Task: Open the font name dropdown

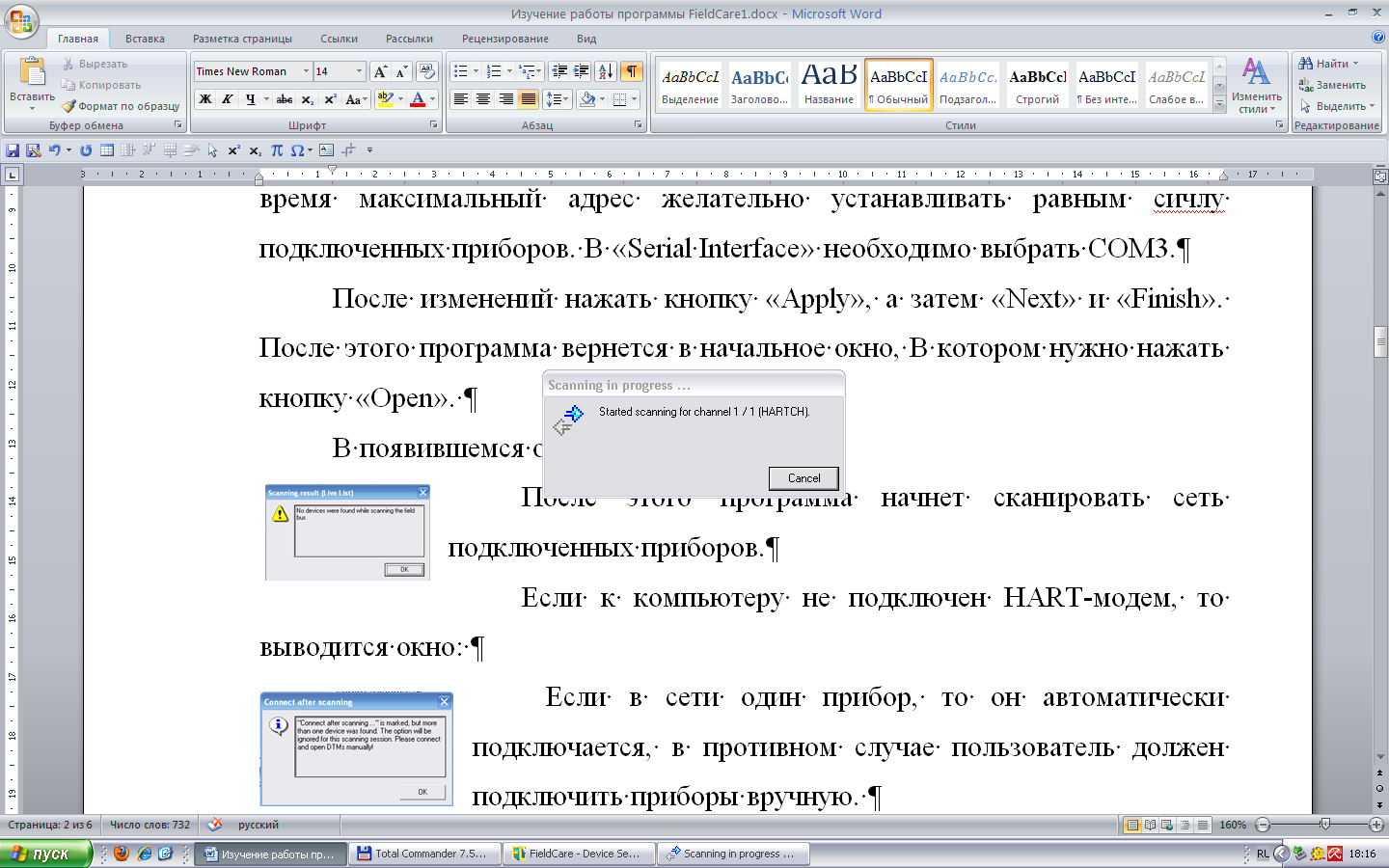Action: coord(306,71)
